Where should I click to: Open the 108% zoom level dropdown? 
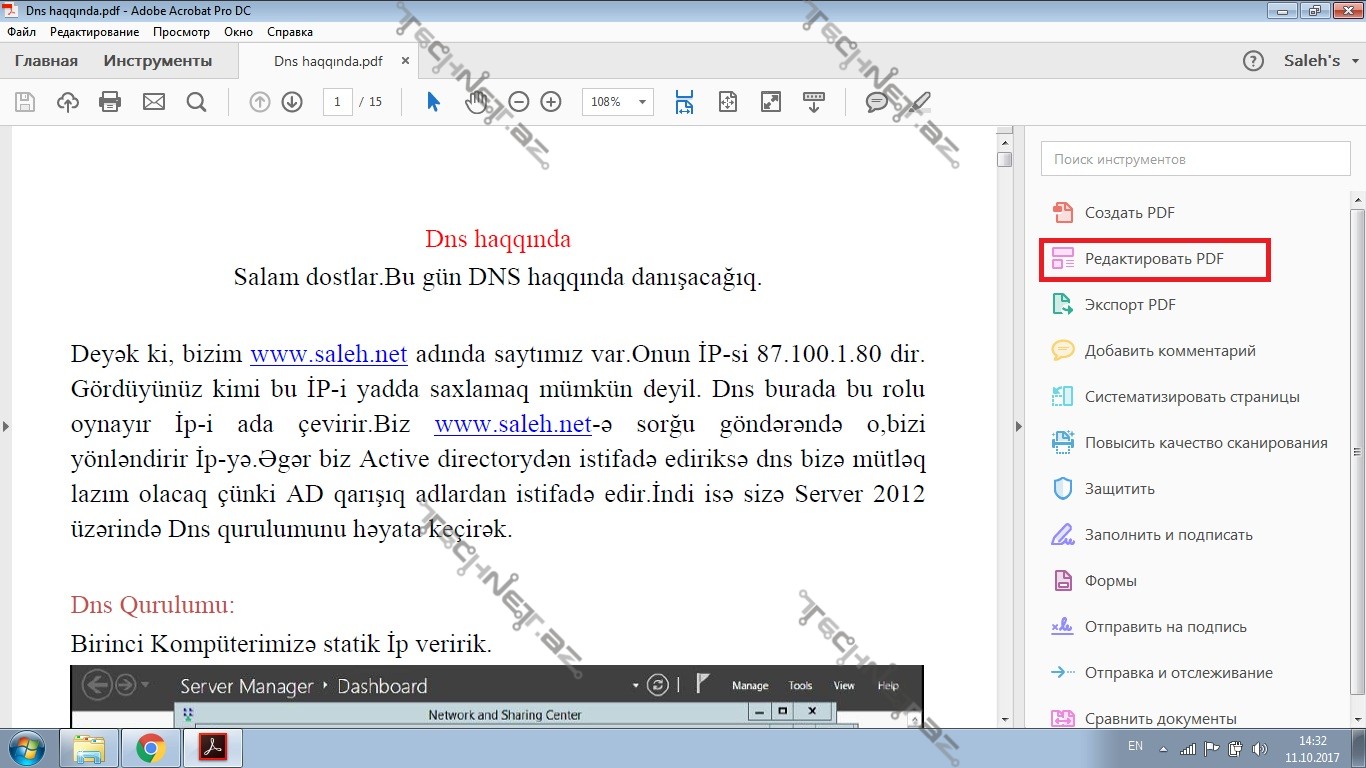point(641,102)
